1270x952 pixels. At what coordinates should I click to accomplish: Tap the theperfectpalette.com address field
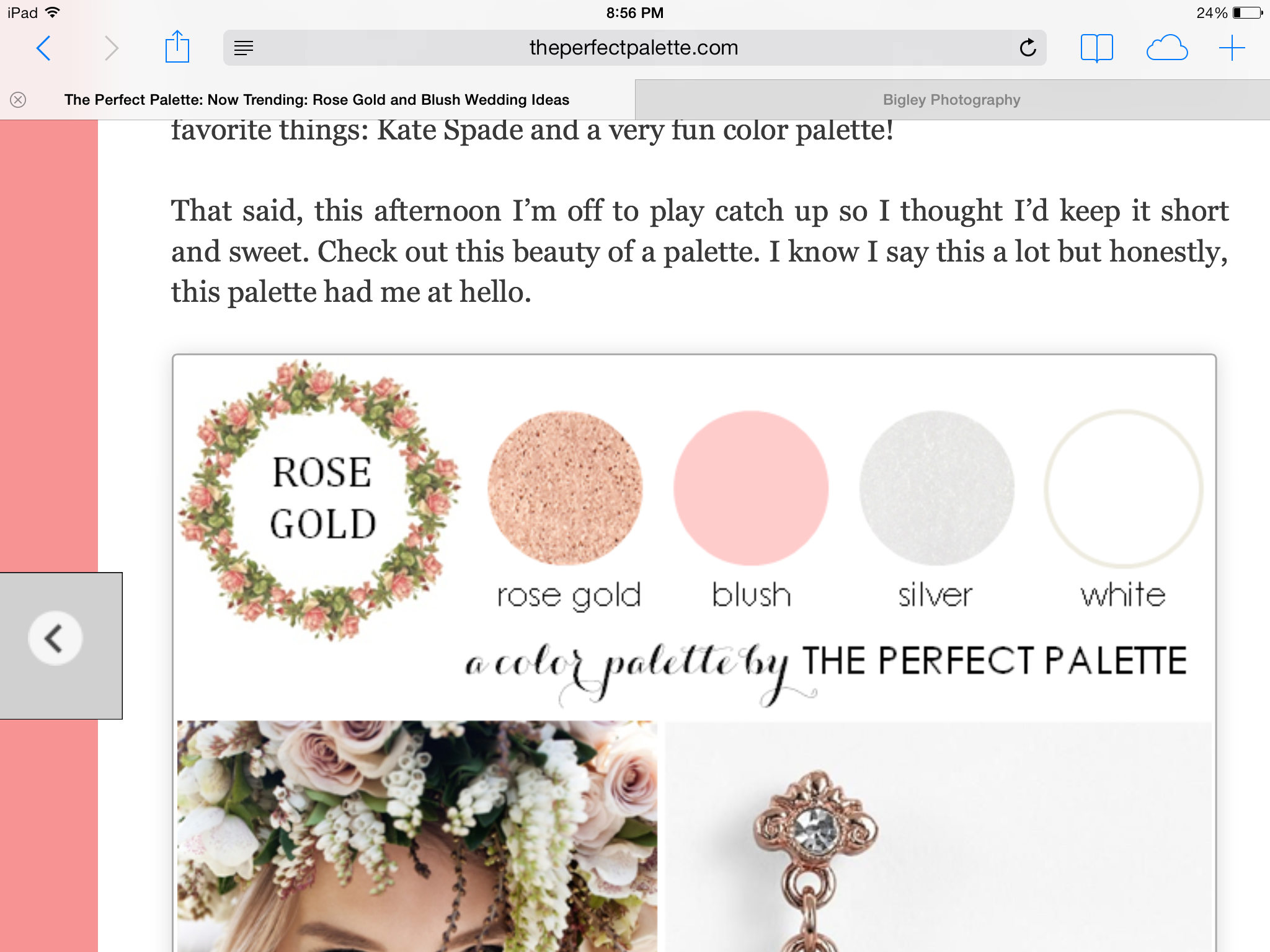[x=634, y=48]
